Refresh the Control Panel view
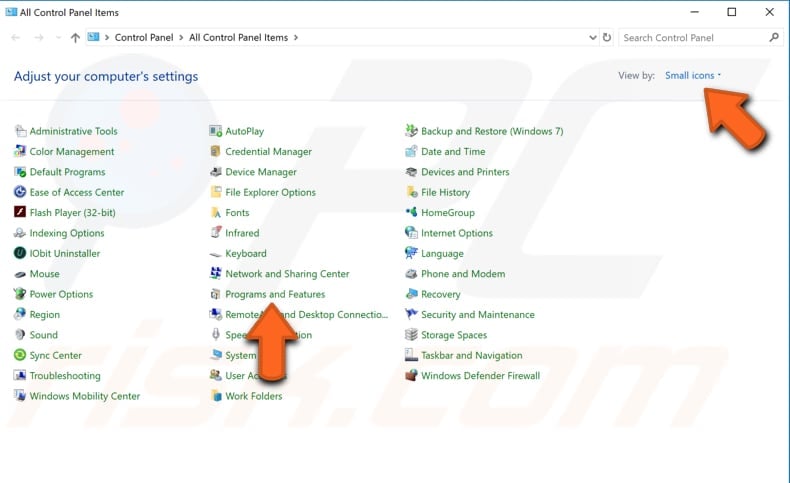 point(607,37)
